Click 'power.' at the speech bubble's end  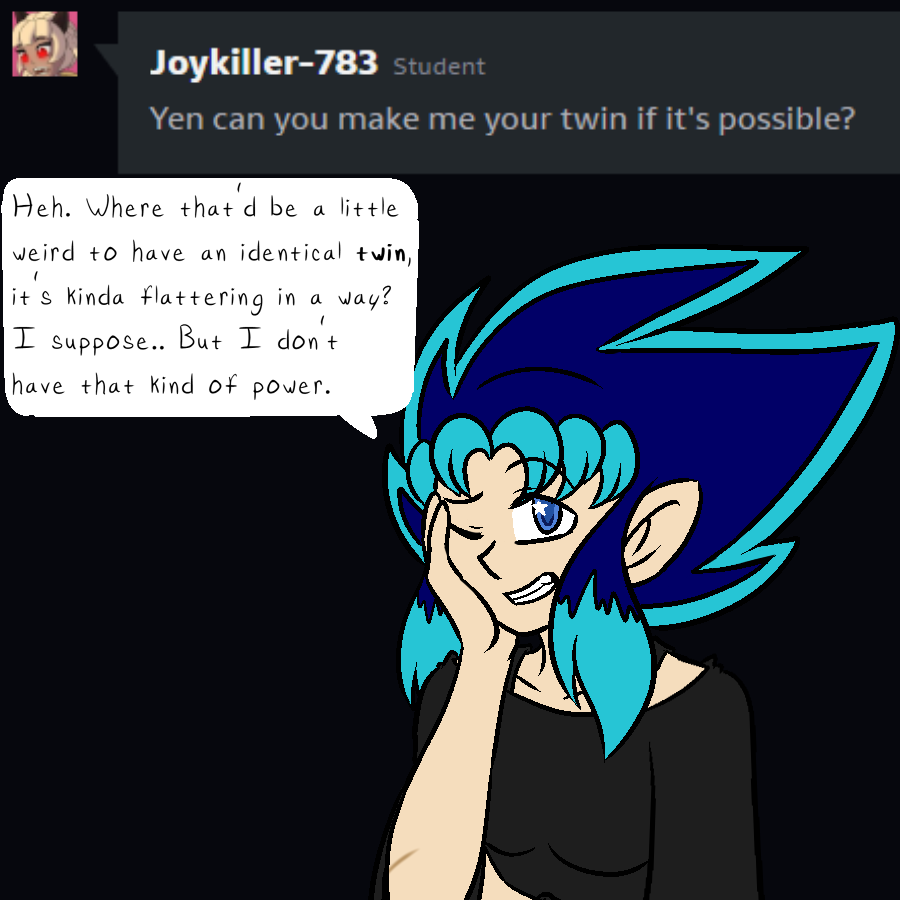coord(292,386)
